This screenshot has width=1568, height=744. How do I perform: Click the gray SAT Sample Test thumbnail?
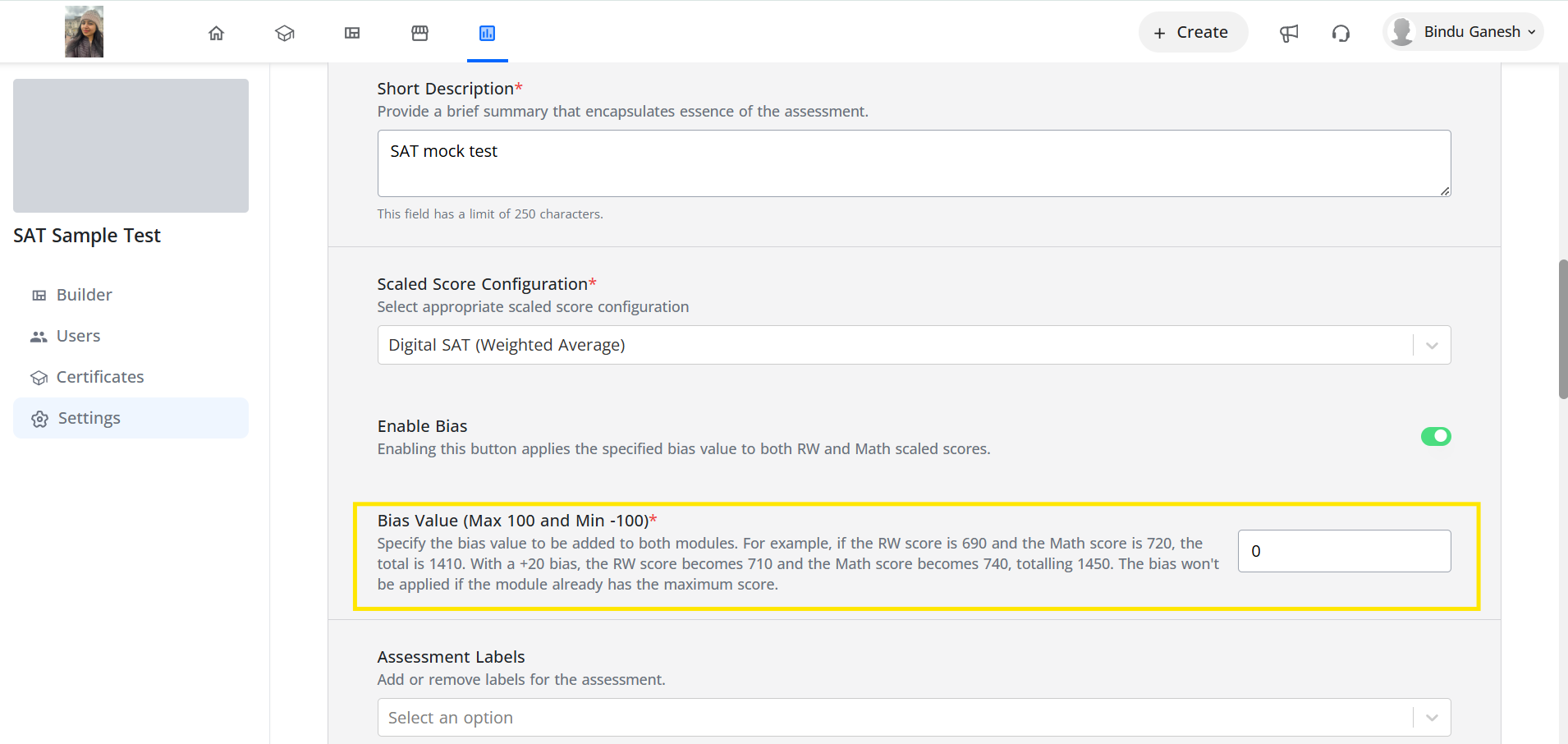131,145
